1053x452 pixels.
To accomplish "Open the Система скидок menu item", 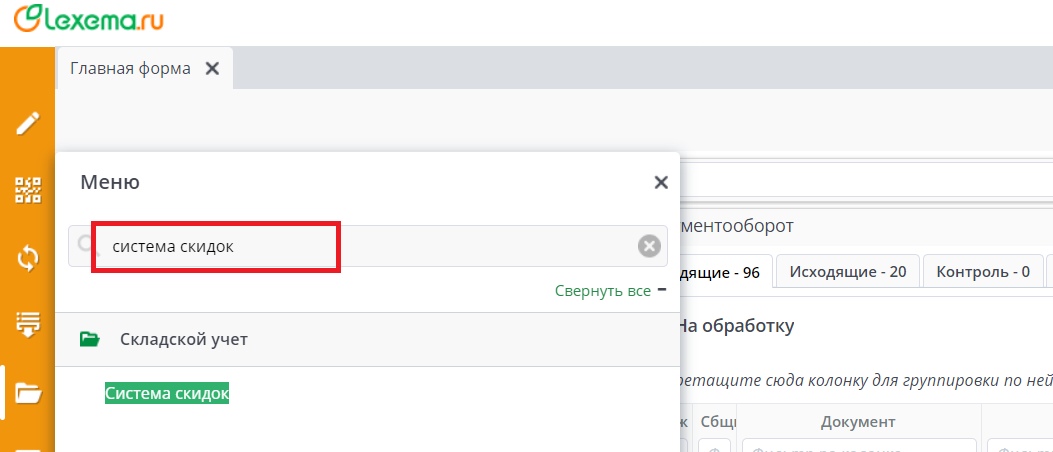I will pos(167,394).
